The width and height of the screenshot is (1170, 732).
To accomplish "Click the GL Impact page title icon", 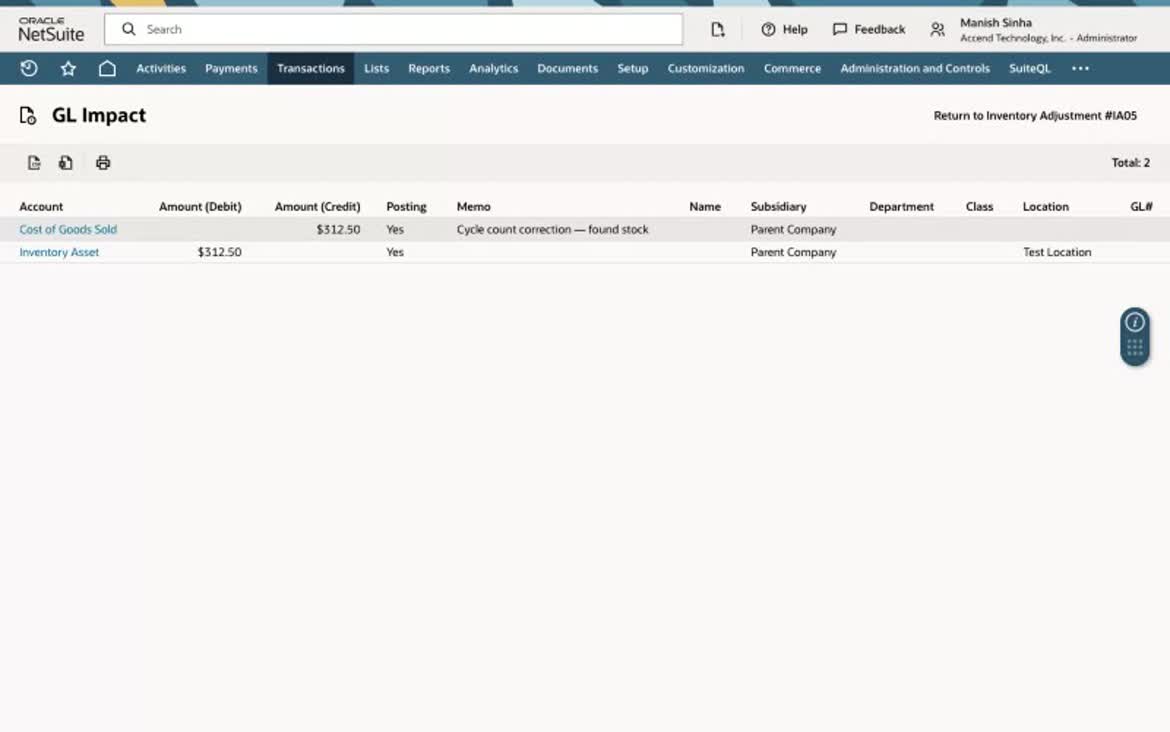I will click(x=28, y=116).
